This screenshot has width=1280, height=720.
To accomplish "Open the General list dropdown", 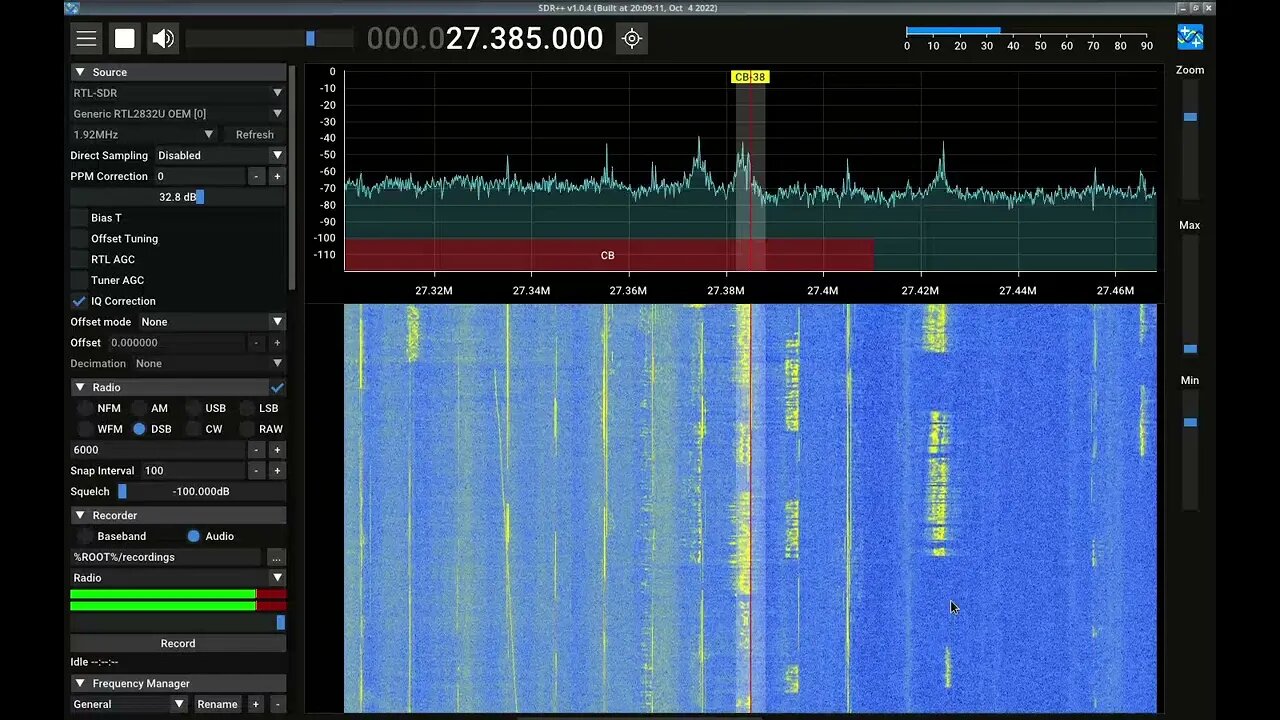I will point(129,704).
